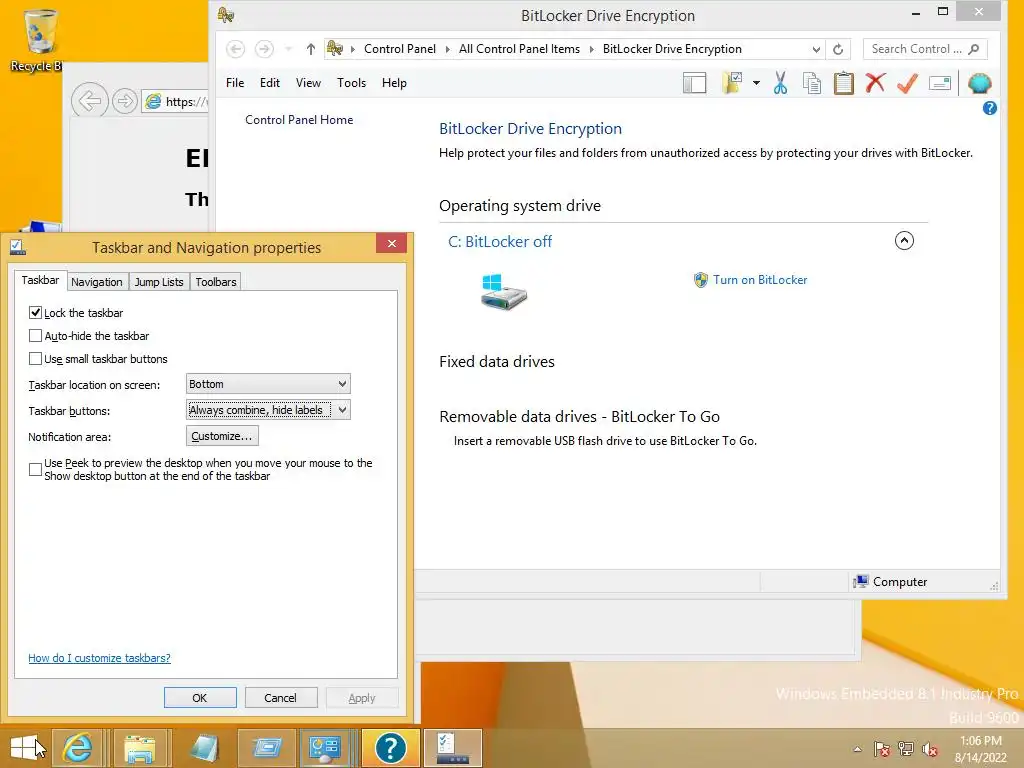The height and width of the screenshot is (768, 1024).
Task: Open recent locations dropdown arrow
Action: coord(288,49)
